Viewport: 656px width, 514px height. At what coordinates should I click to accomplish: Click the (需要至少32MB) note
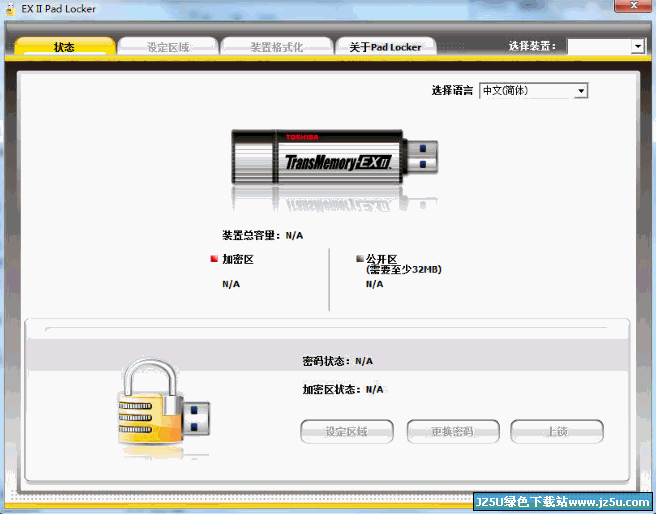tap(404, 270)
